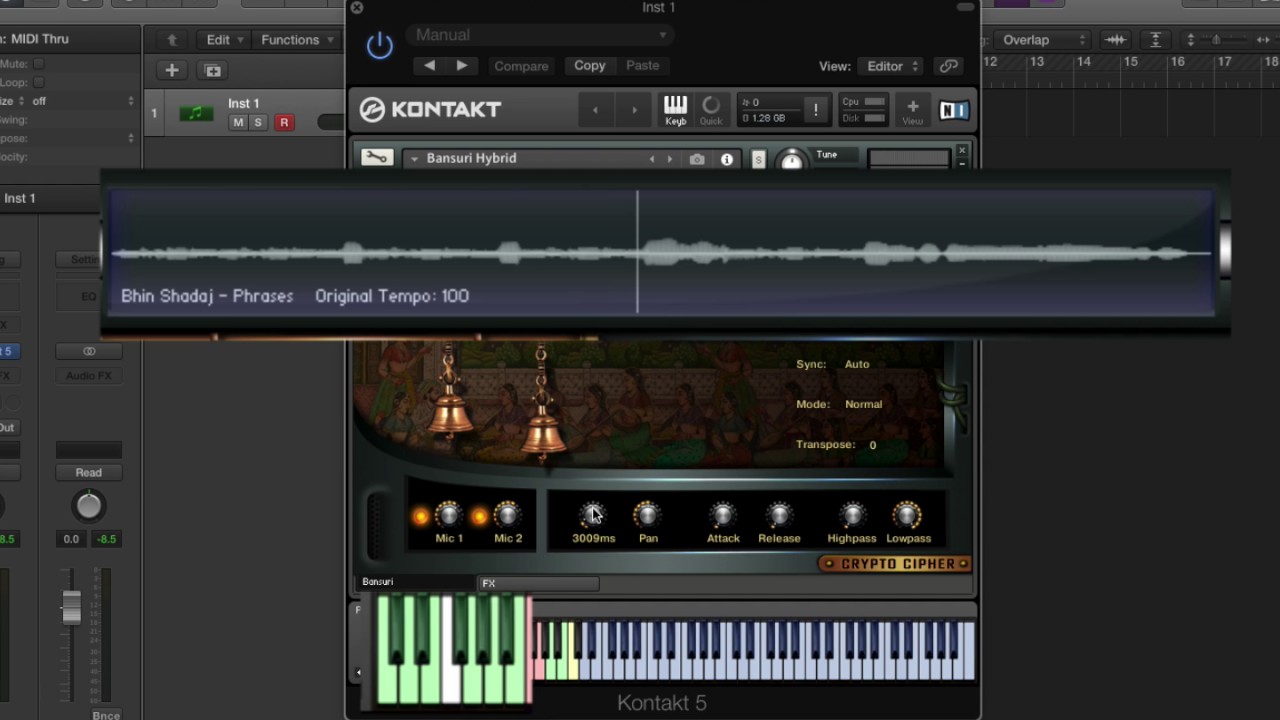The width and height of the screenshot is (1280, 720).
Task: Remove the Bansuri Hybrid instrument with X
Action: coord(962,151)
